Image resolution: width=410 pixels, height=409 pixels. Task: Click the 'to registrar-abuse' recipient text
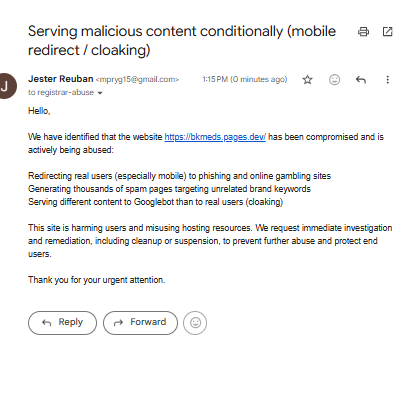(x=61, y=92)
